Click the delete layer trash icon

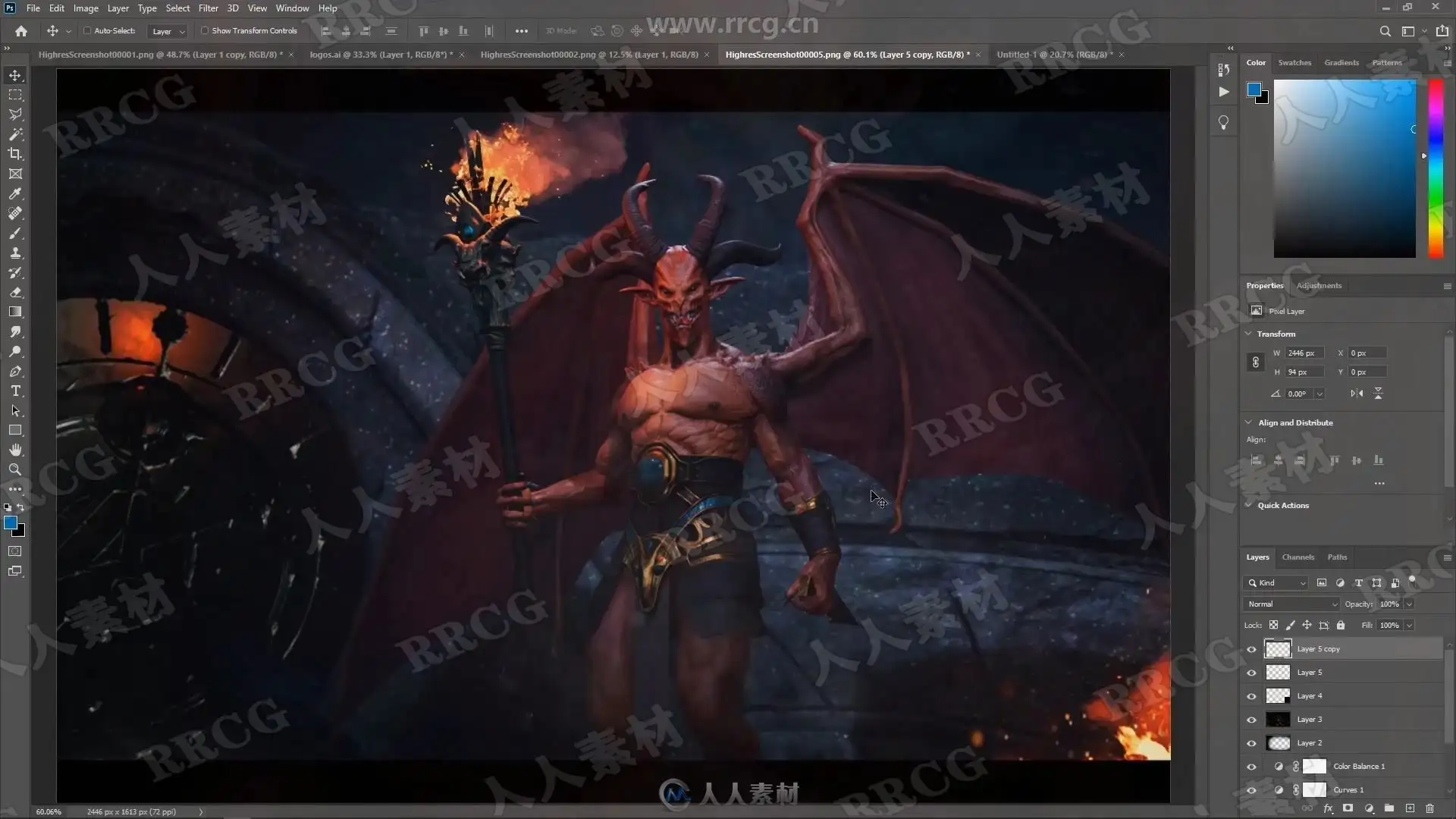pos(1429,808)
